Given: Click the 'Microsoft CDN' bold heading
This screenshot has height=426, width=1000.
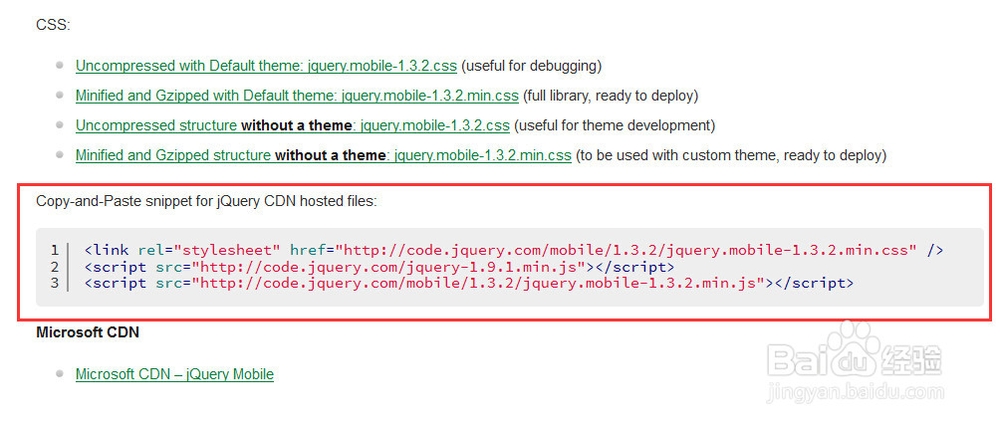Looking at the screenshot, I should click(87, 332).
